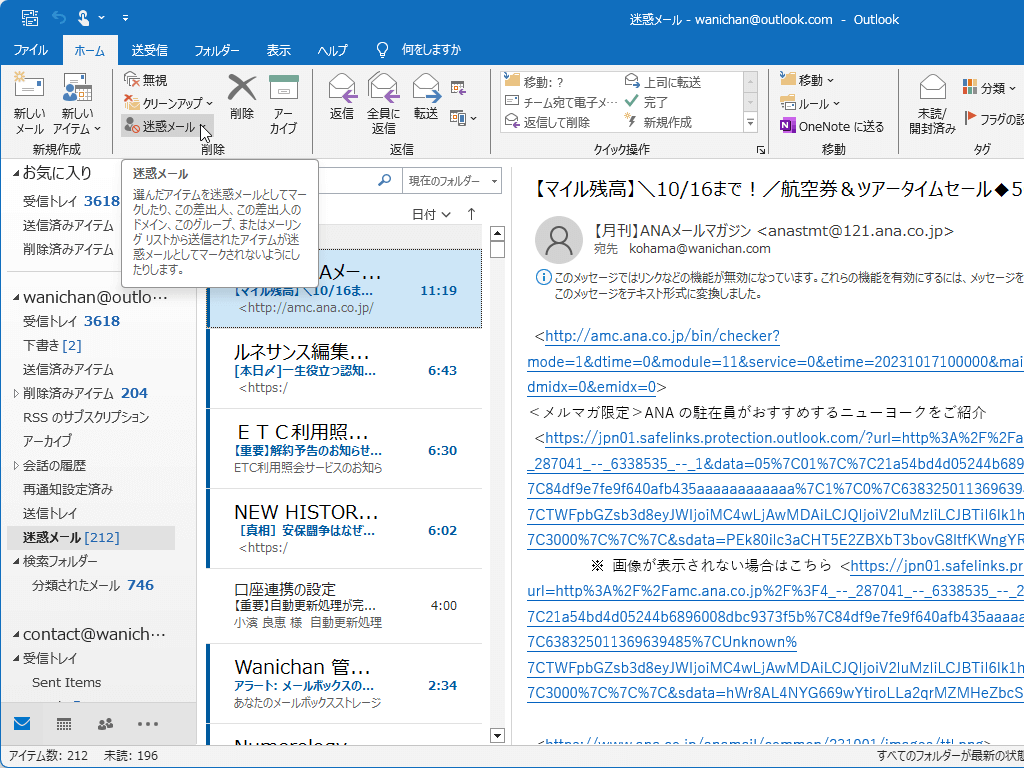The image size is (1024, 768).
Task: Click the search magnifier icon
Action: 385,180
